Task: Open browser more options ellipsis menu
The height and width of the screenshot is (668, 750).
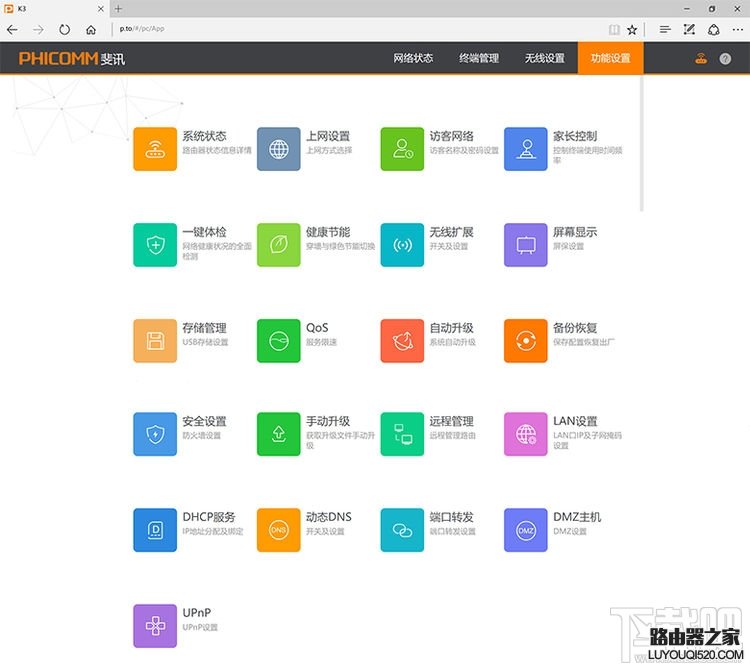Action: click(x=738, y=30)
